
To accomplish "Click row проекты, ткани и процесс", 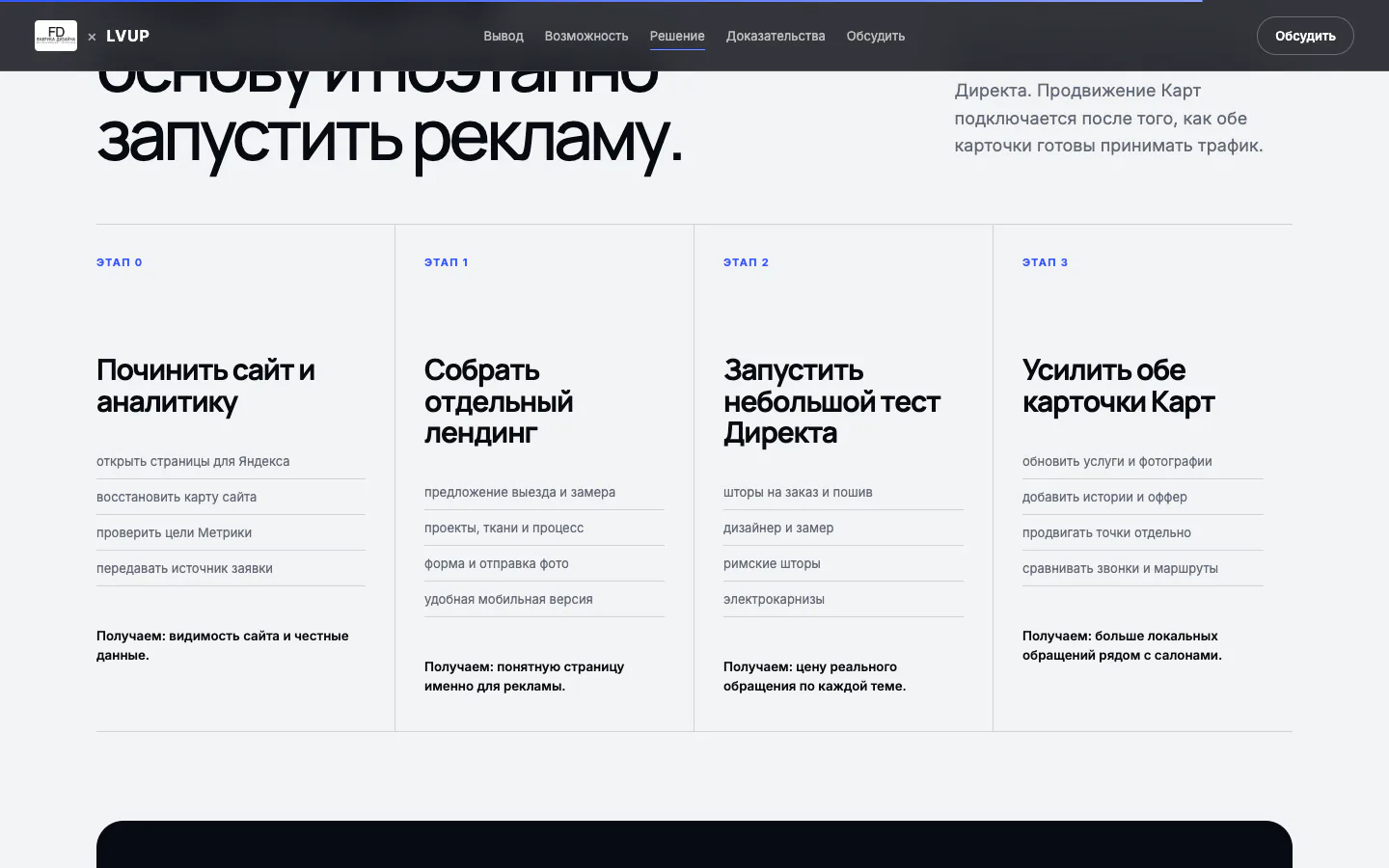I will coord(544,528).
